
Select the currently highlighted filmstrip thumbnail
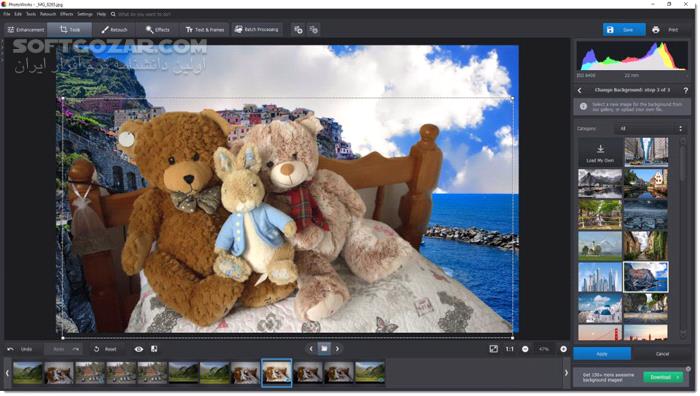tap(277, 372)
